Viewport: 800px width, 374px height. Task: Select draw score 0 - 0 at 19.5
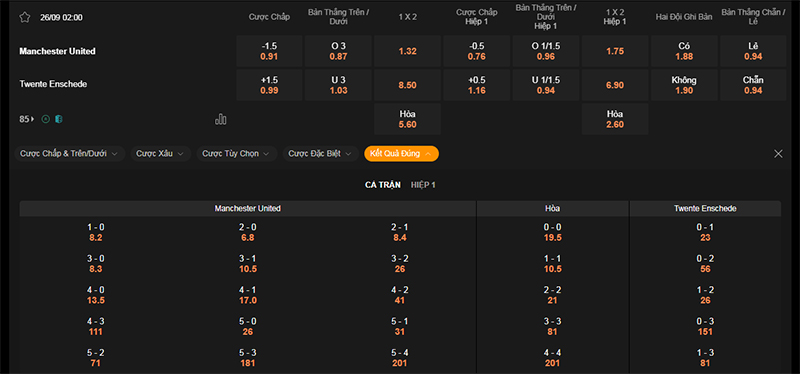coord(553,232)
